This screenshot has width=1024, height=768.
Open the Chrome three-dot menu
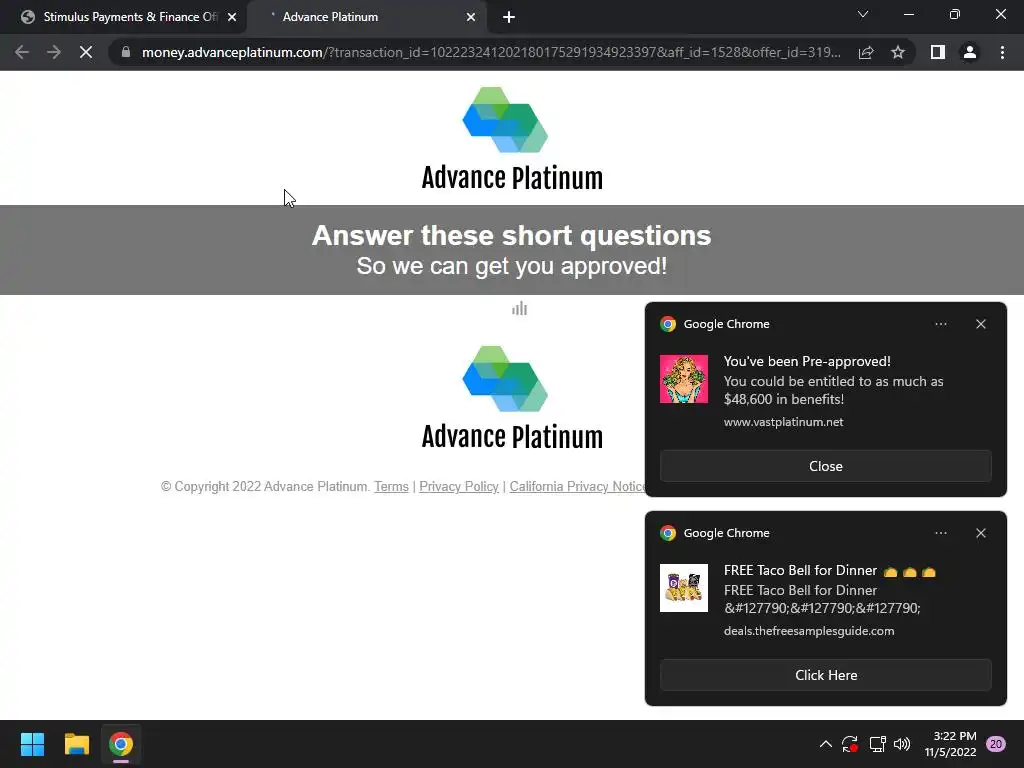point(1002,52)
